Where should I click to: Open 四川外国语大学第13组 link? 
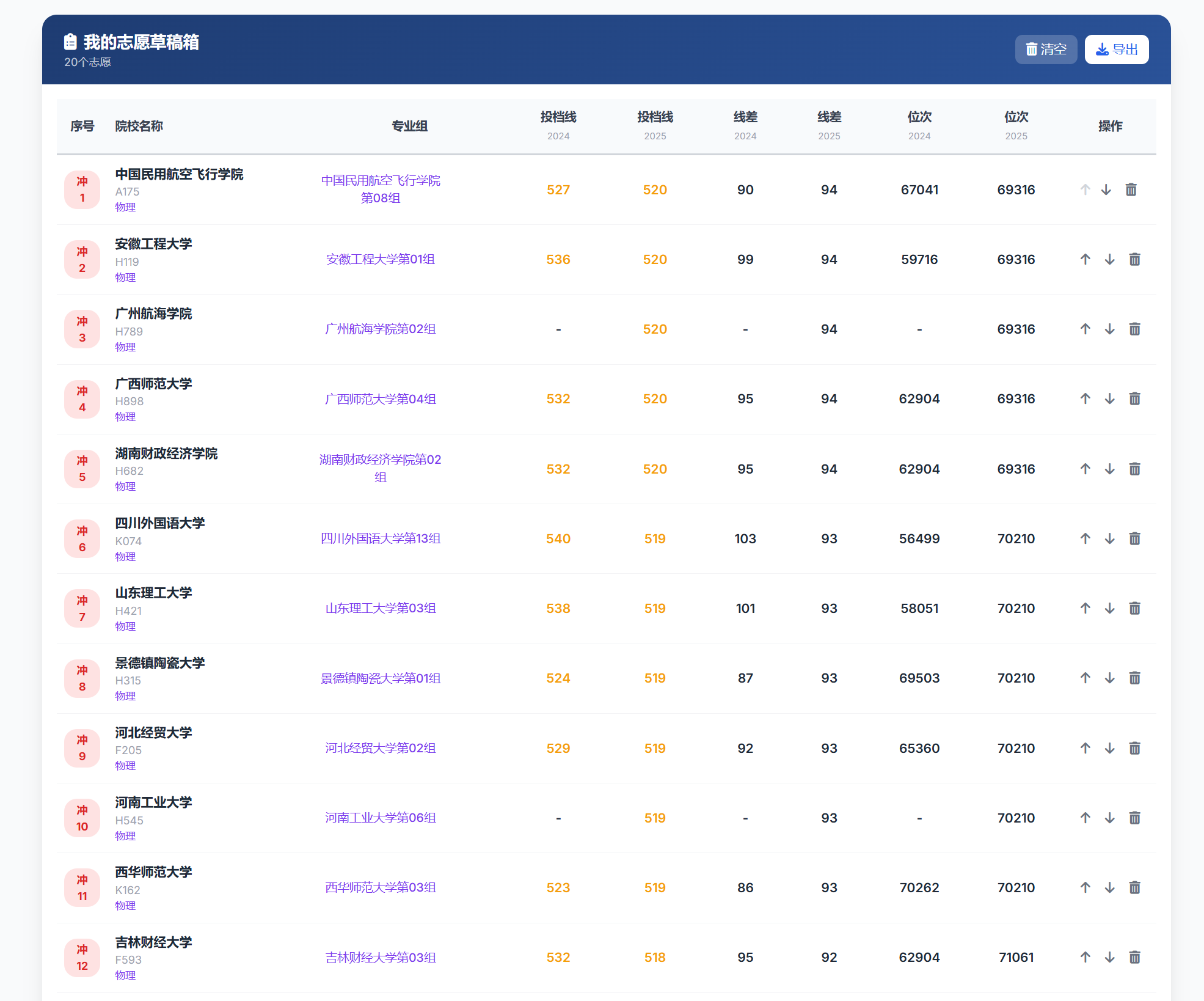coord(381,539)
